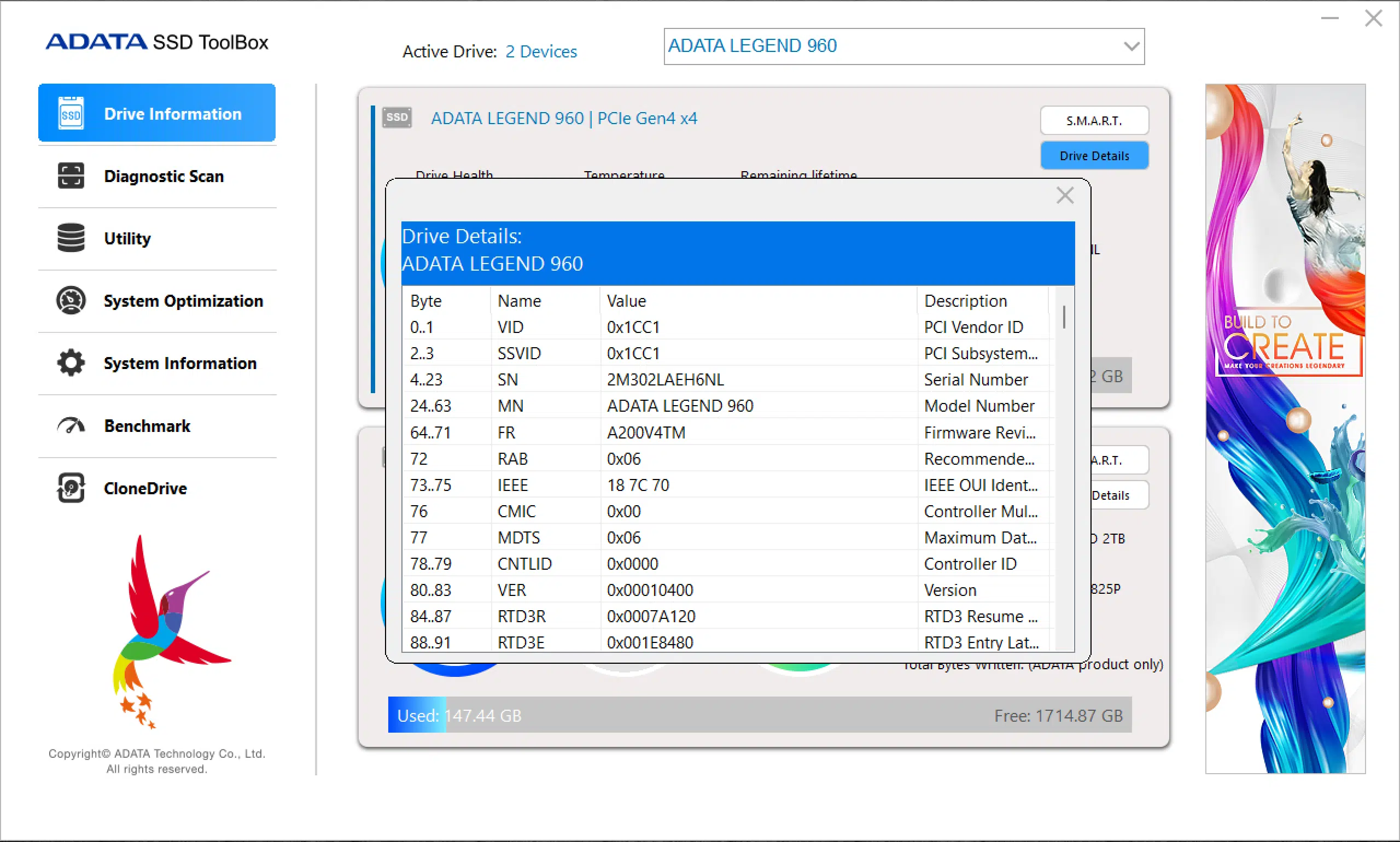Click the second drive's Details button
The height and width of the screenshot is (842, 1400).
pos(1119,495)
